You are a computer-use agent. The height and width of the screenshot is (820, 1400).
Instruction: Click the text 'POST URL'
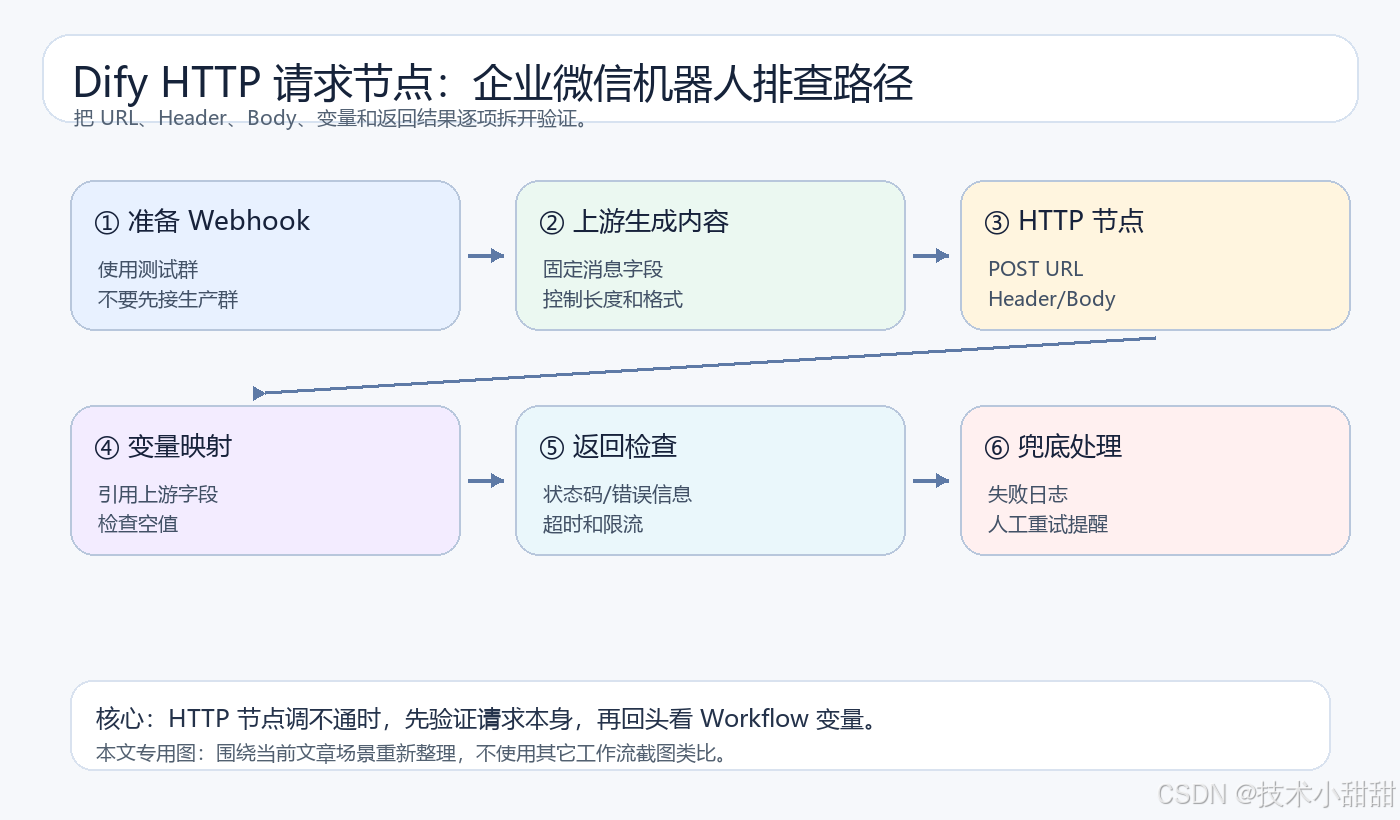point(1035,269)
